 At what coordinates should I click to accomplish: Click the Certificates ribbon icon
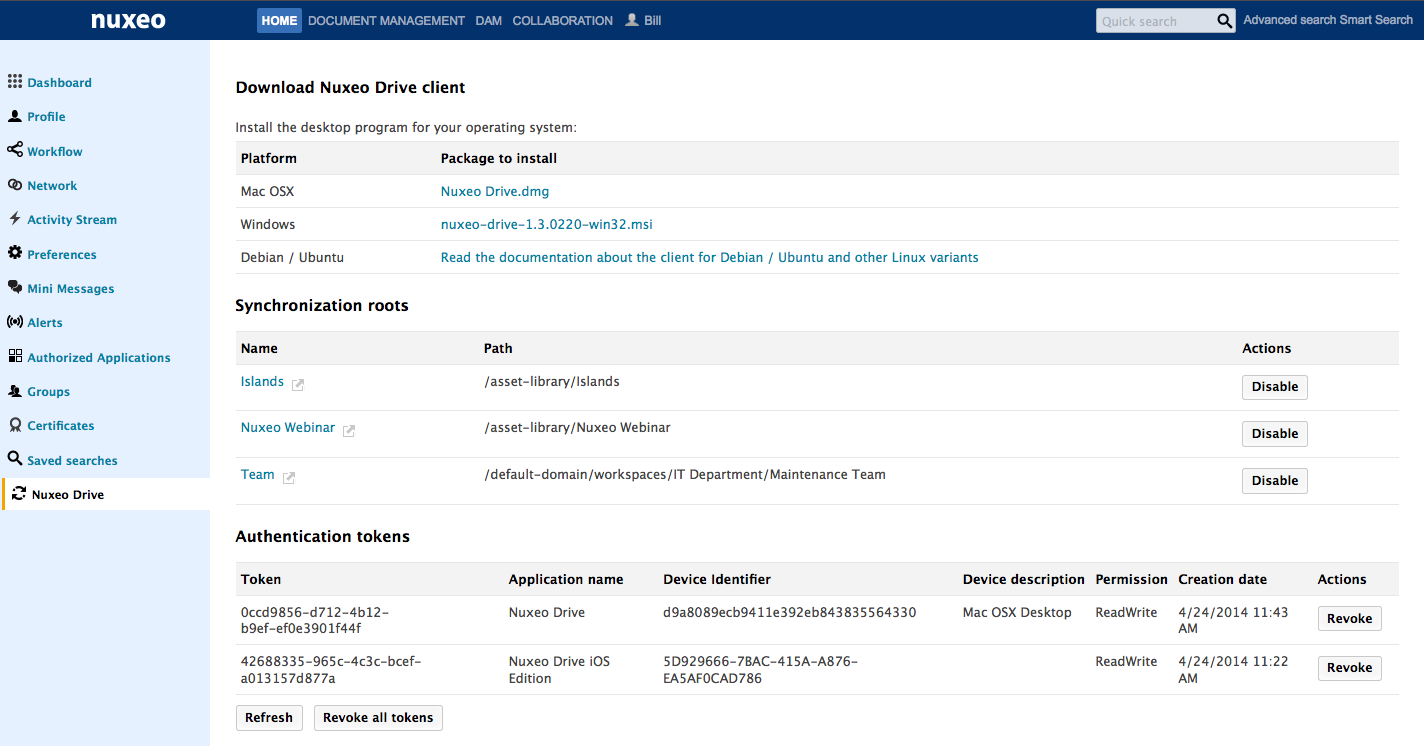15,425
